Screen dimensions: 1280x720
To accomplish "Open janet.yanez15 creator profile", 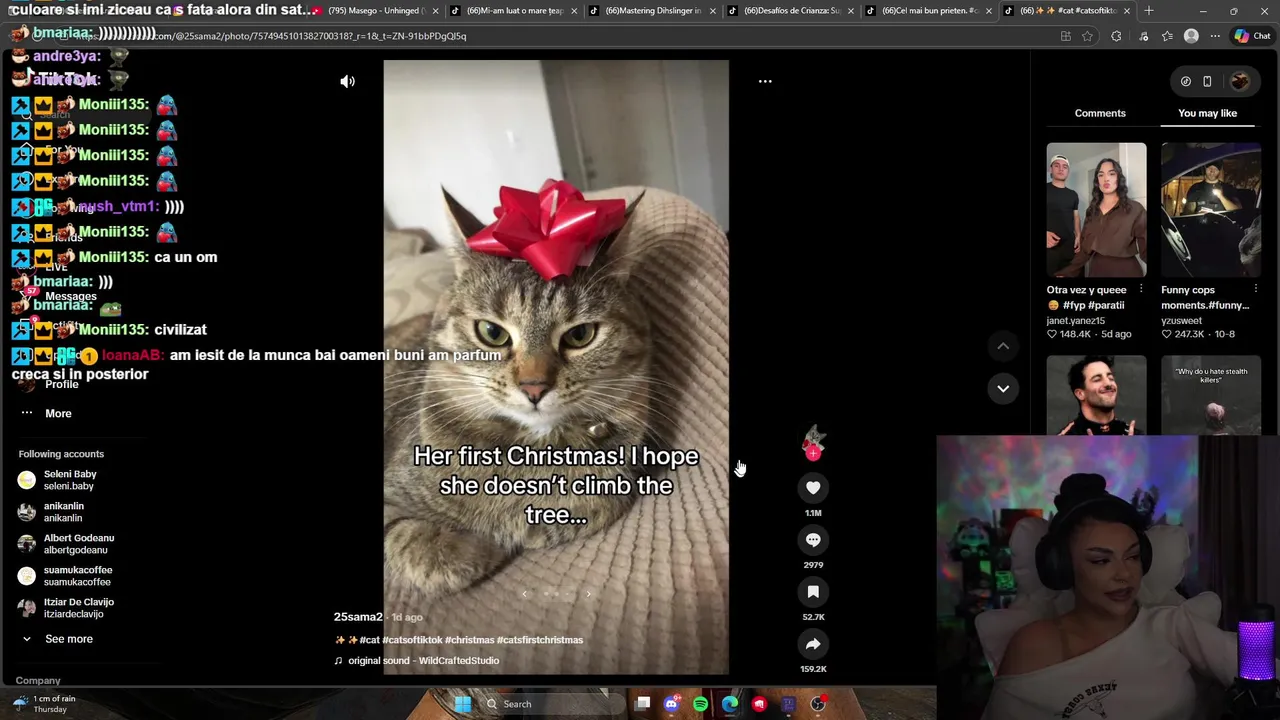I will click(1076, 321).
